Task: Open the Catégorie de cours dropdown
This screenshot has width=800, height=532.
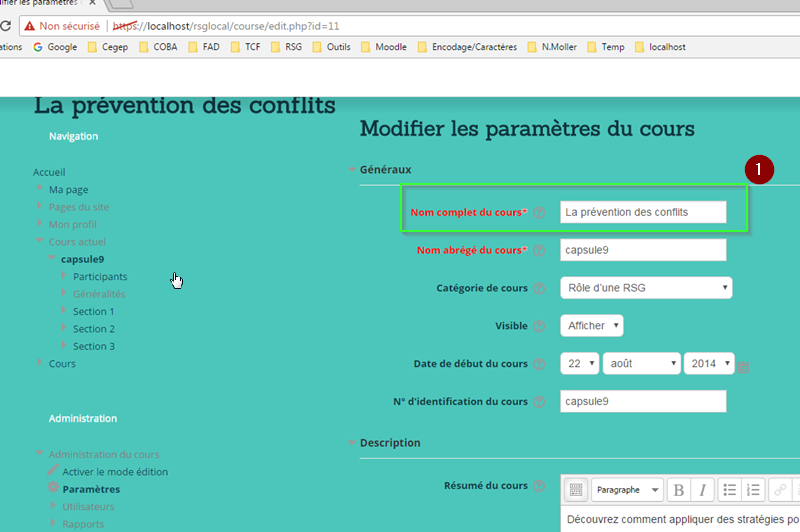Action: click(646, 288)
